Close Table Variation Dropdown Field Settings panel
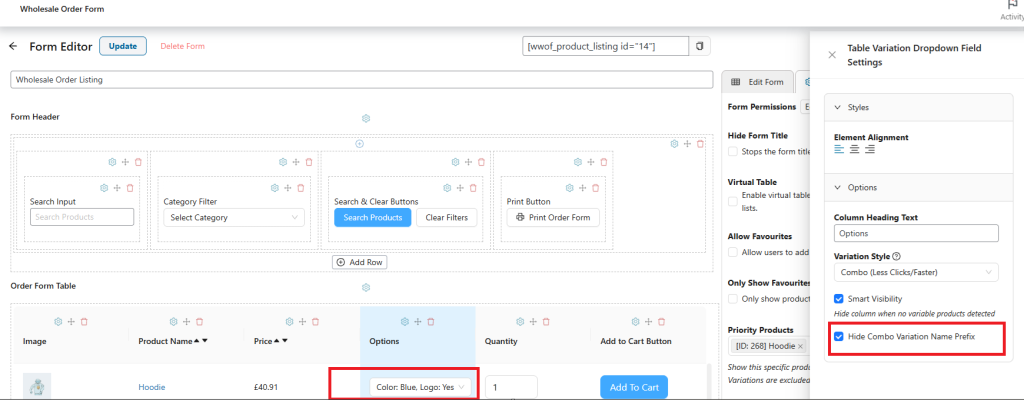Image resolution: width=1024 pixels, height=400 pixels. click(x=832, y=55)
